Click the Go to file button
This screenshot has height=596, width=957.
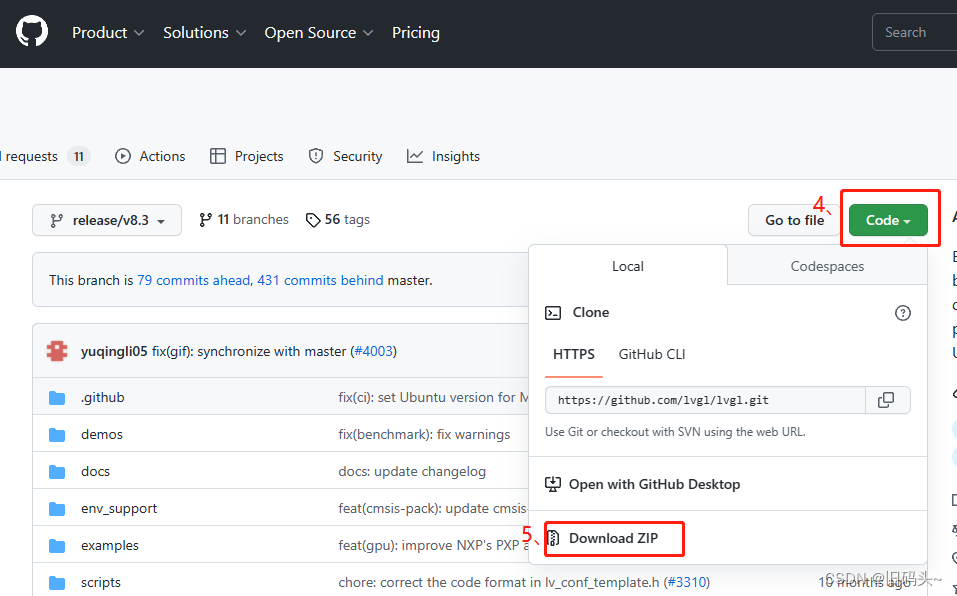tap(795, 220)
